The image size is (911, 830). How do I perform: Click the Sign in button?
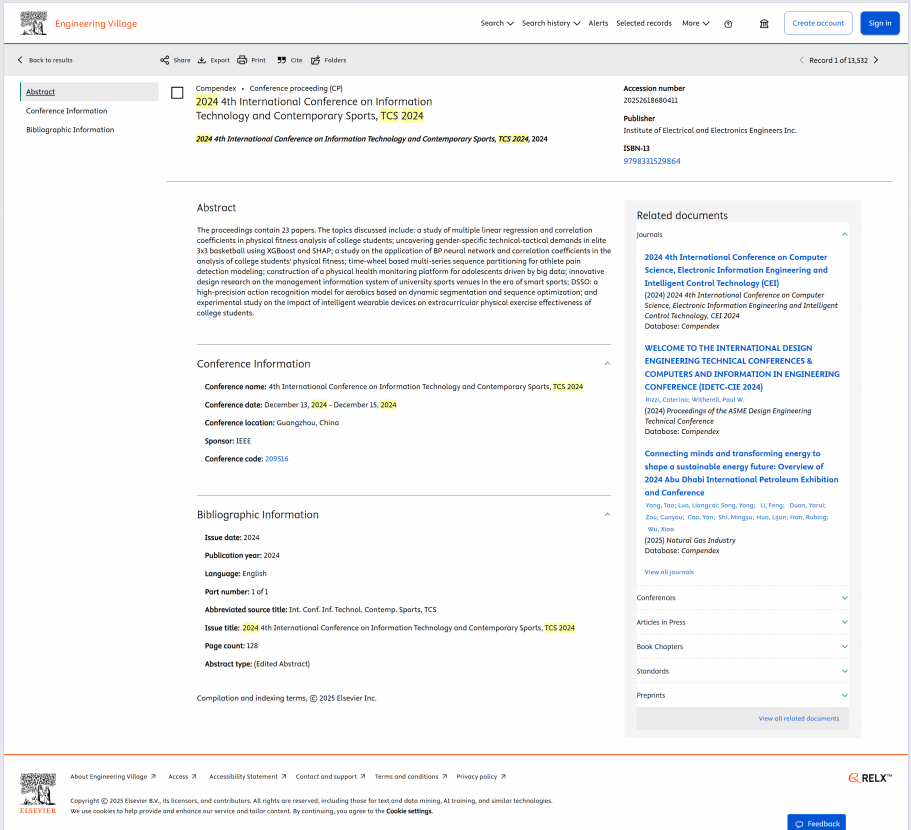pyautogui.click(x=880, y=23)
